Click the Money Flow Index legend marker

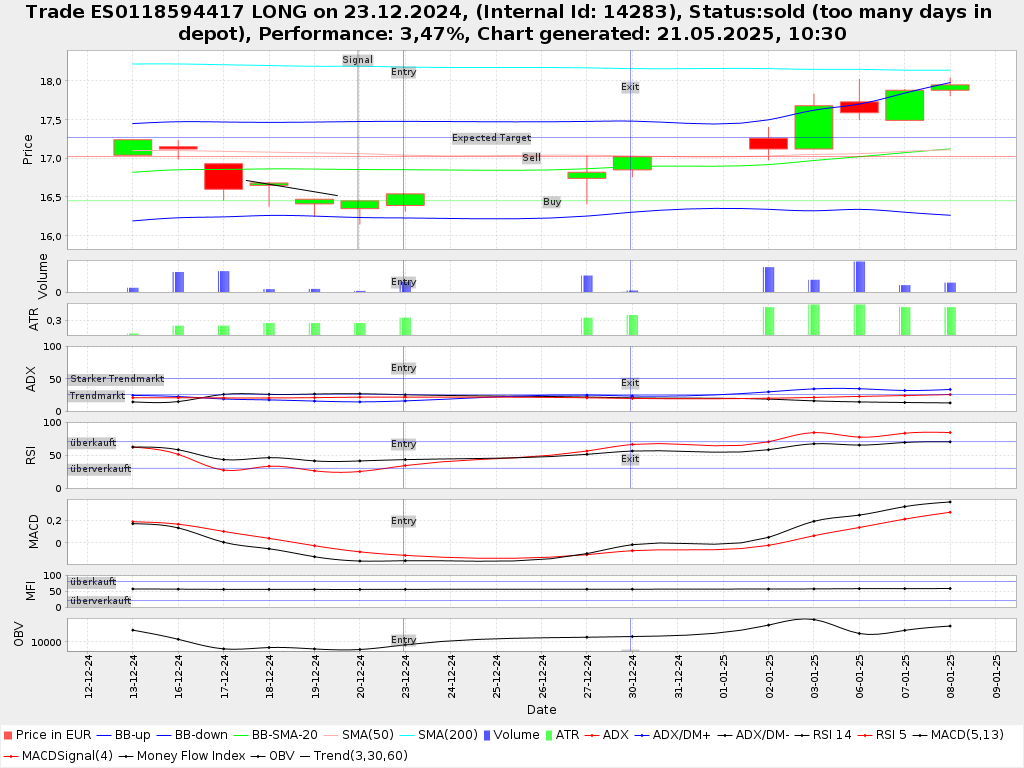[126, 755]
